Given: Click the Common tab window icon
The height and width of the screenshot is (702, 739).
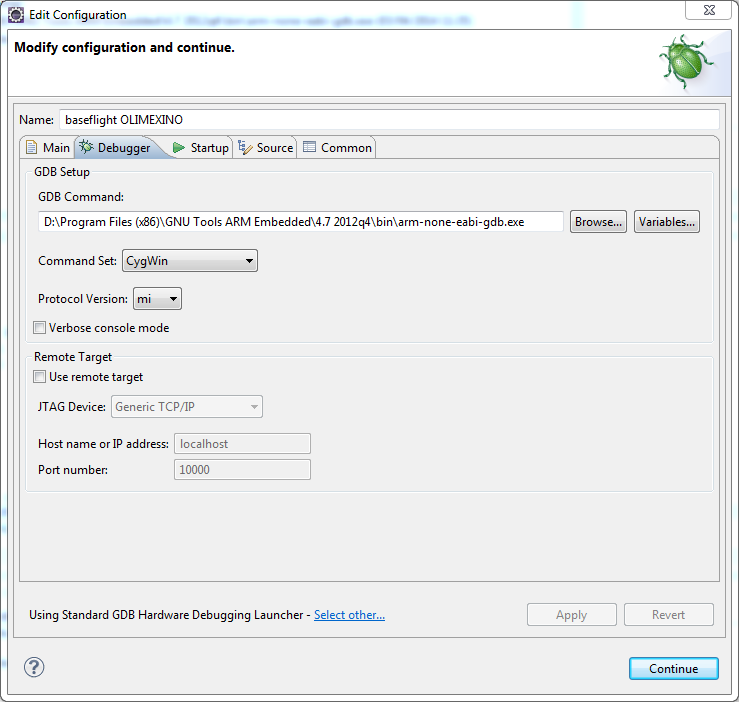Looking at the screenshot, I should click(310, 148).
